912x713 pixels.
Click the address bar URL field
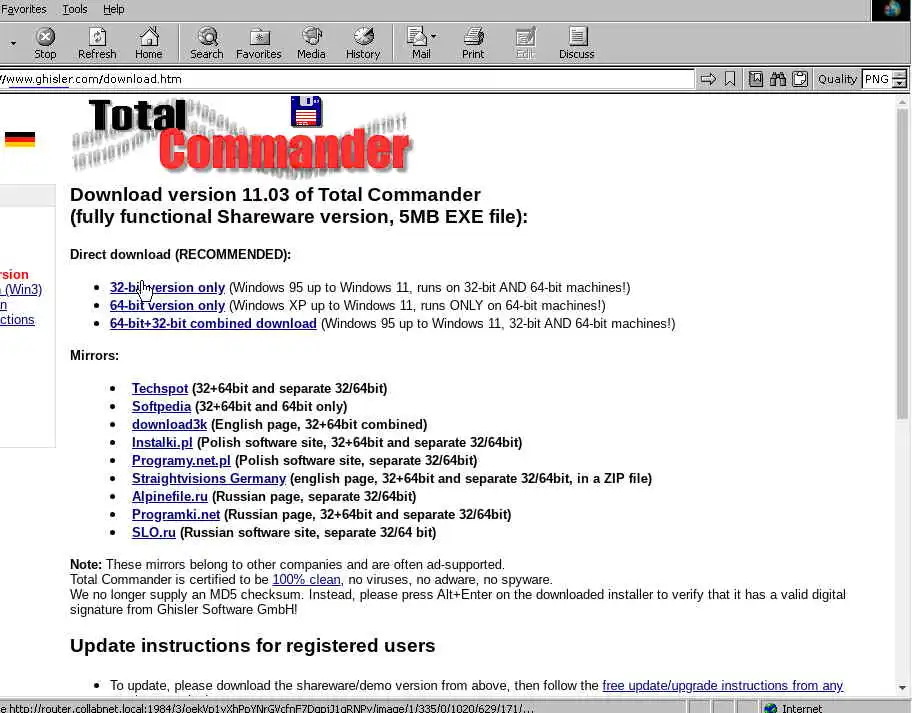pos(347,79)
